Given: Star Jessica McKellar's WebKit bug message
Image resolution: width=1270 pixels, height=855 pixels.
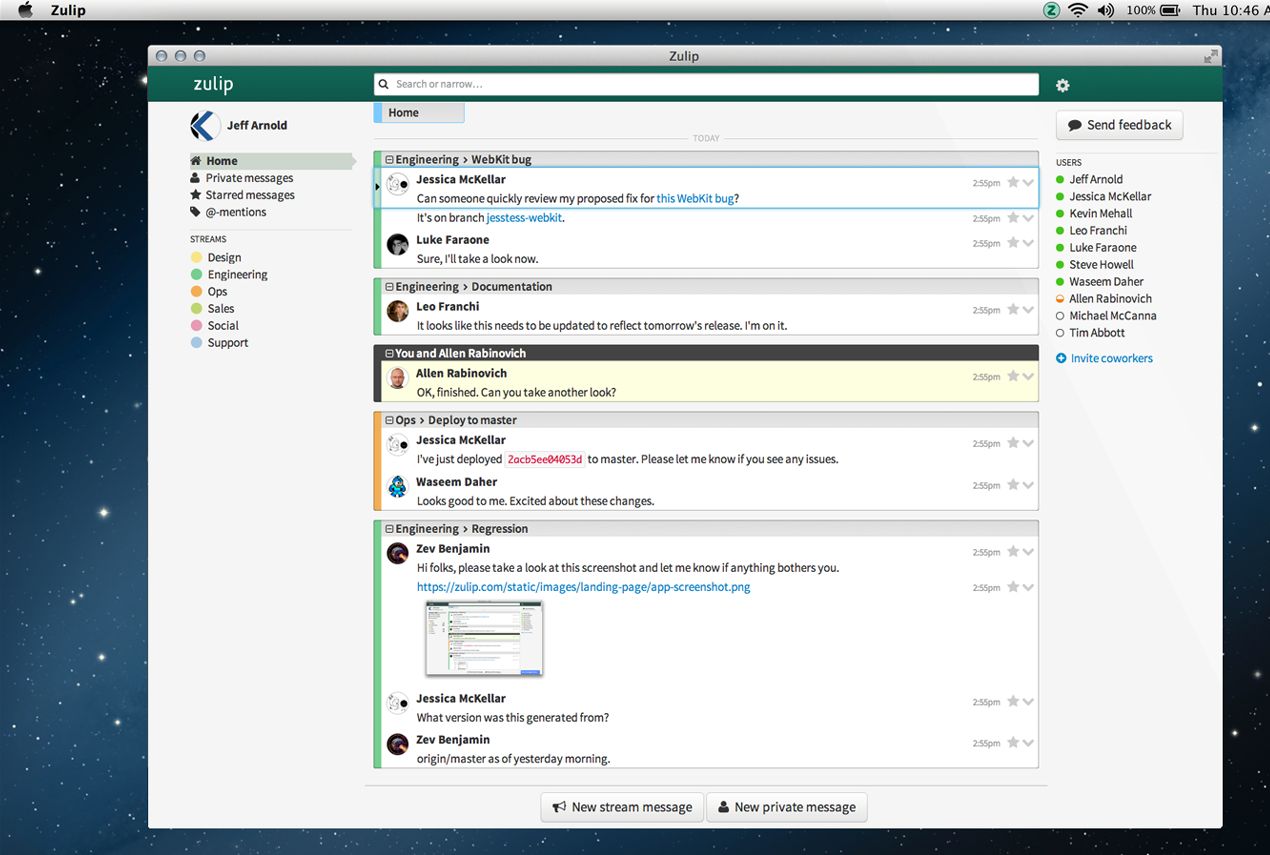Looking at the screenshot, I should click(1012, 182).
